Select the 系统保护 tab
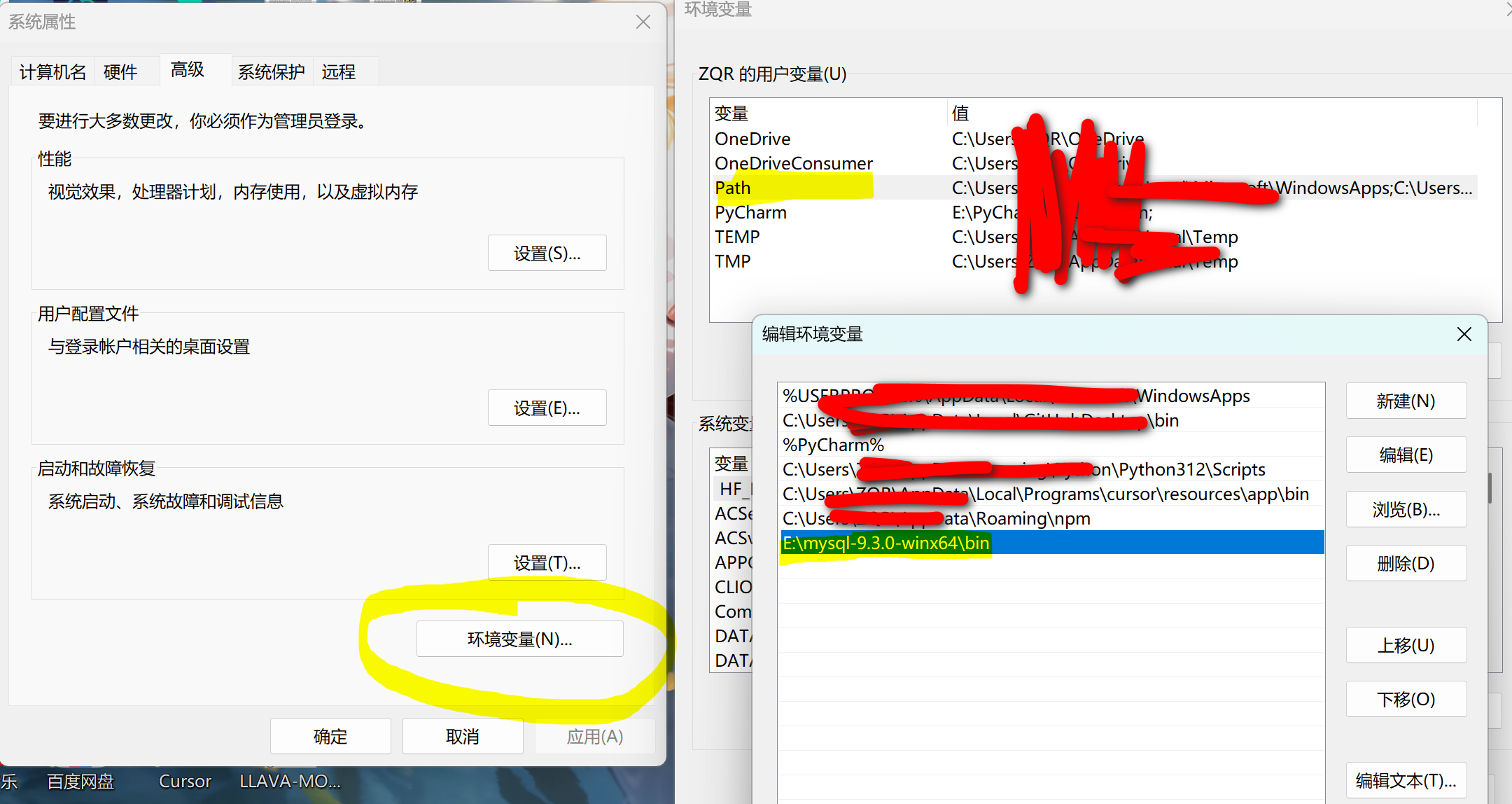The height and width of the screenshot is (804, 1512). (x=271, y=71)
